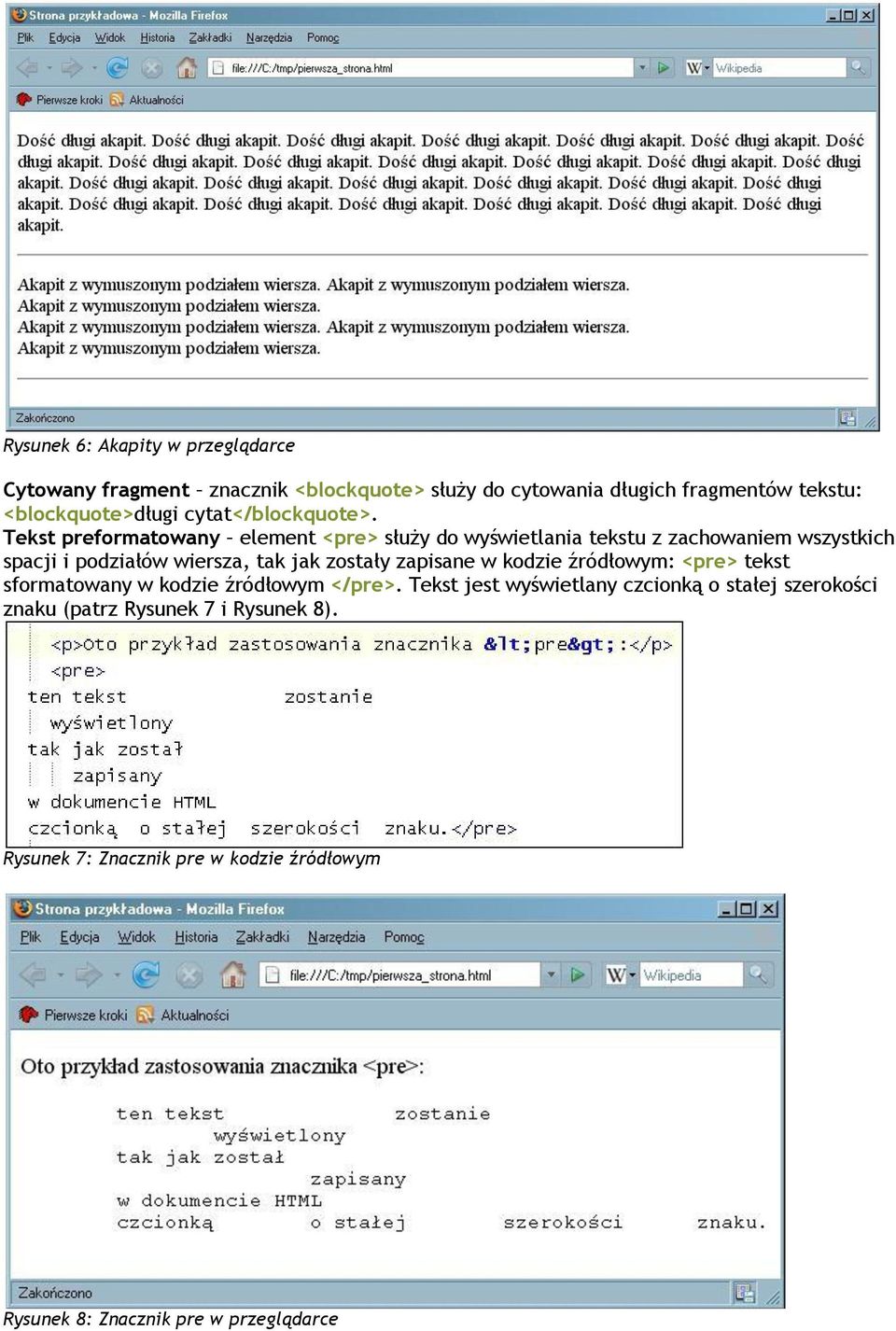
Task: Click word 'zapisany' in Rysunek 8 page content
Action: click(x=357, y=1180)
